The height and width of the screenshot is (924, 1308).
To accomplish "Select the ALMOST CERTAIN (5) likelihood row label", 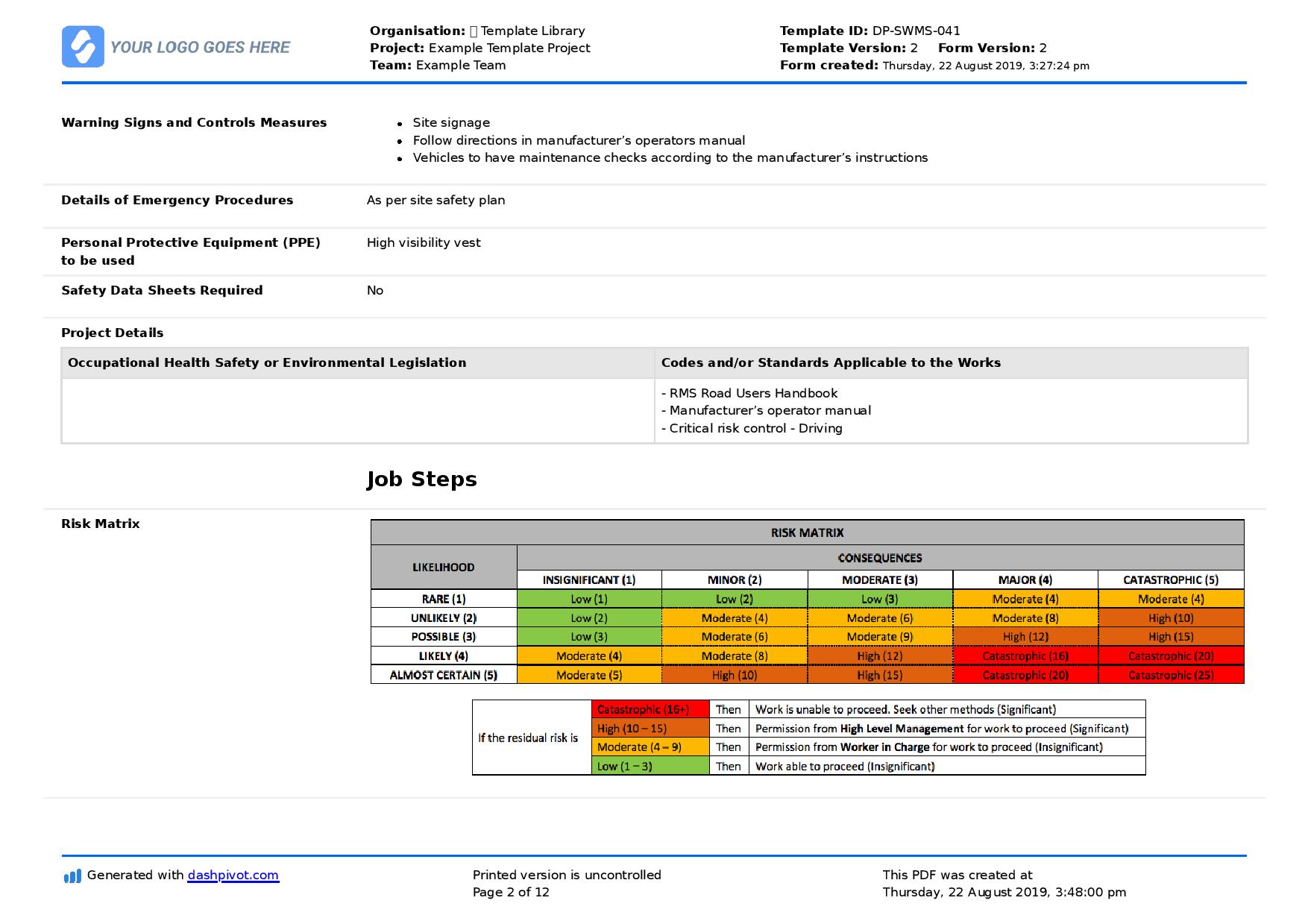I will click(x=444, y=675).
